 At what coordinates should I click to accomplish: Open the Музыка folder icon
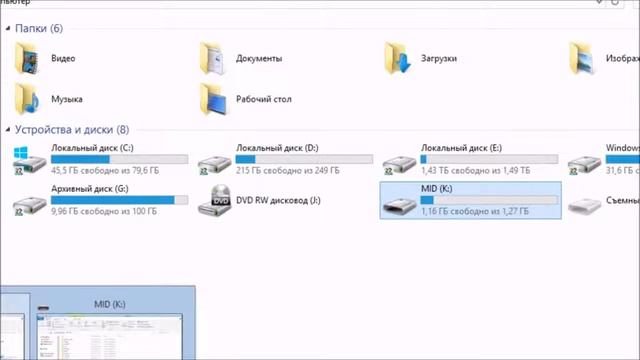coord(27,99)
